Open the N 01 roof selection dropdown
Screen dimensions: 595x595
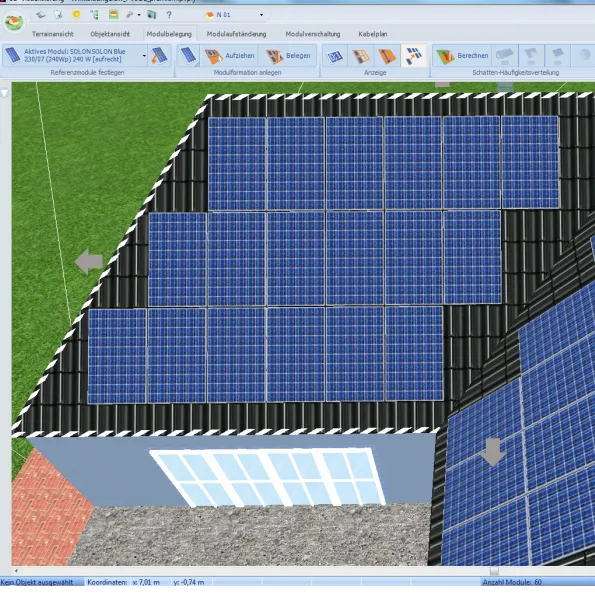tap(261, 15)
